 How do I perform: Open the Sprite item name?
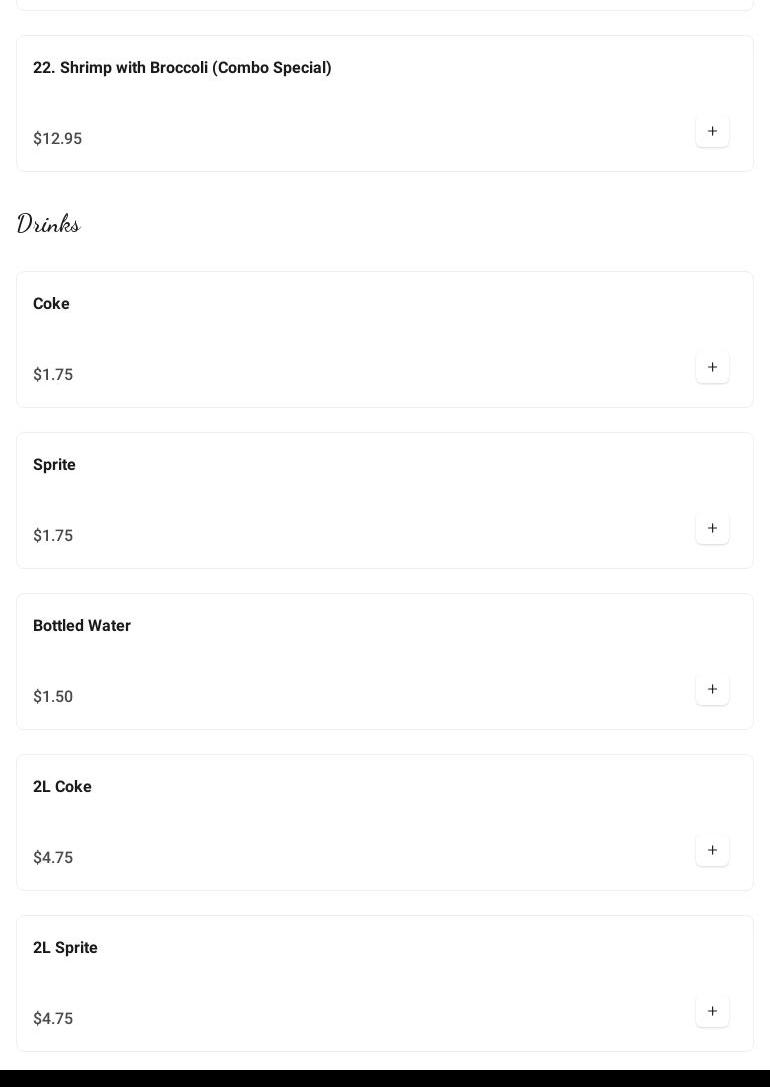click(x=54, y=465)
